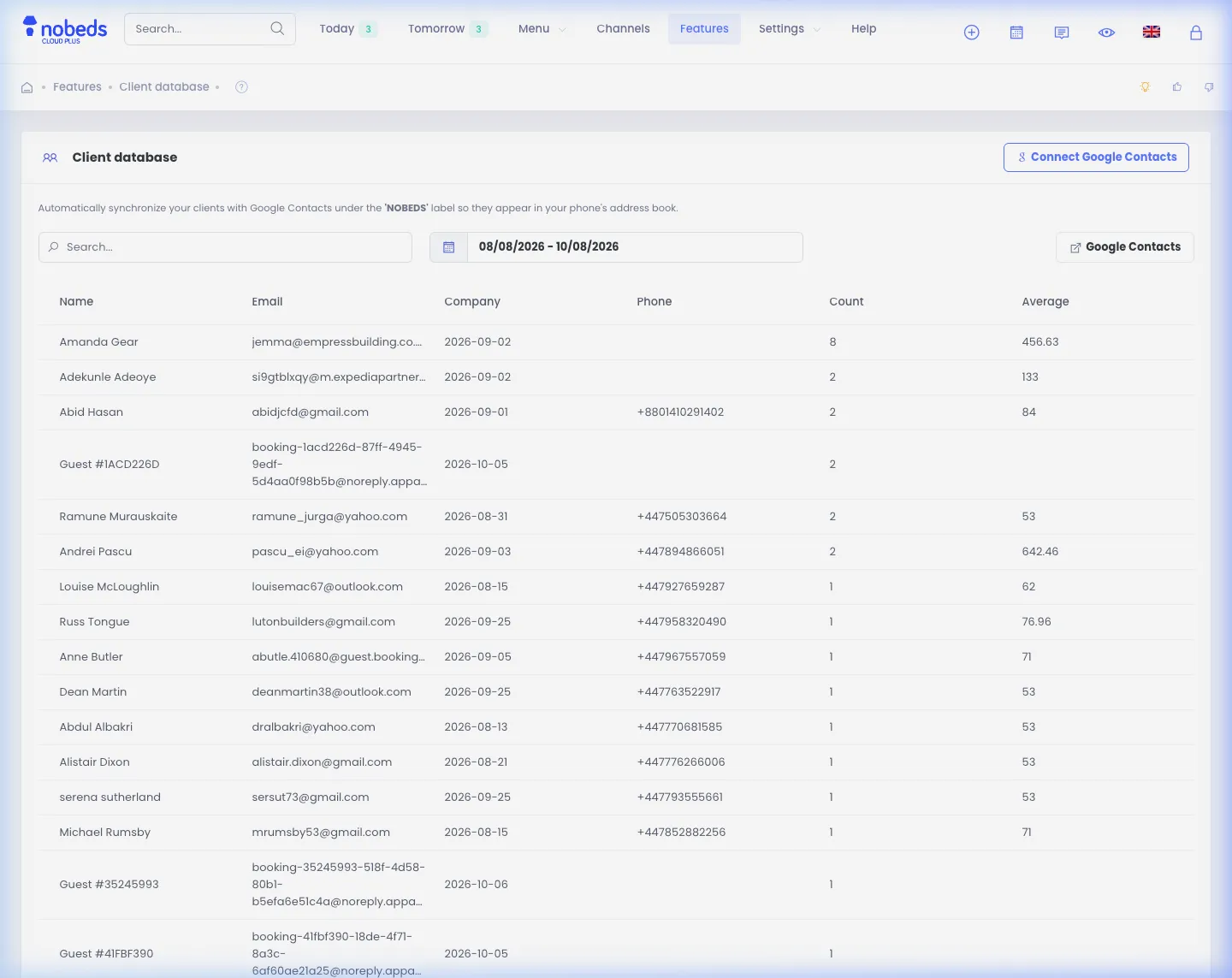Open the help question mark icon

pos(241,86)
